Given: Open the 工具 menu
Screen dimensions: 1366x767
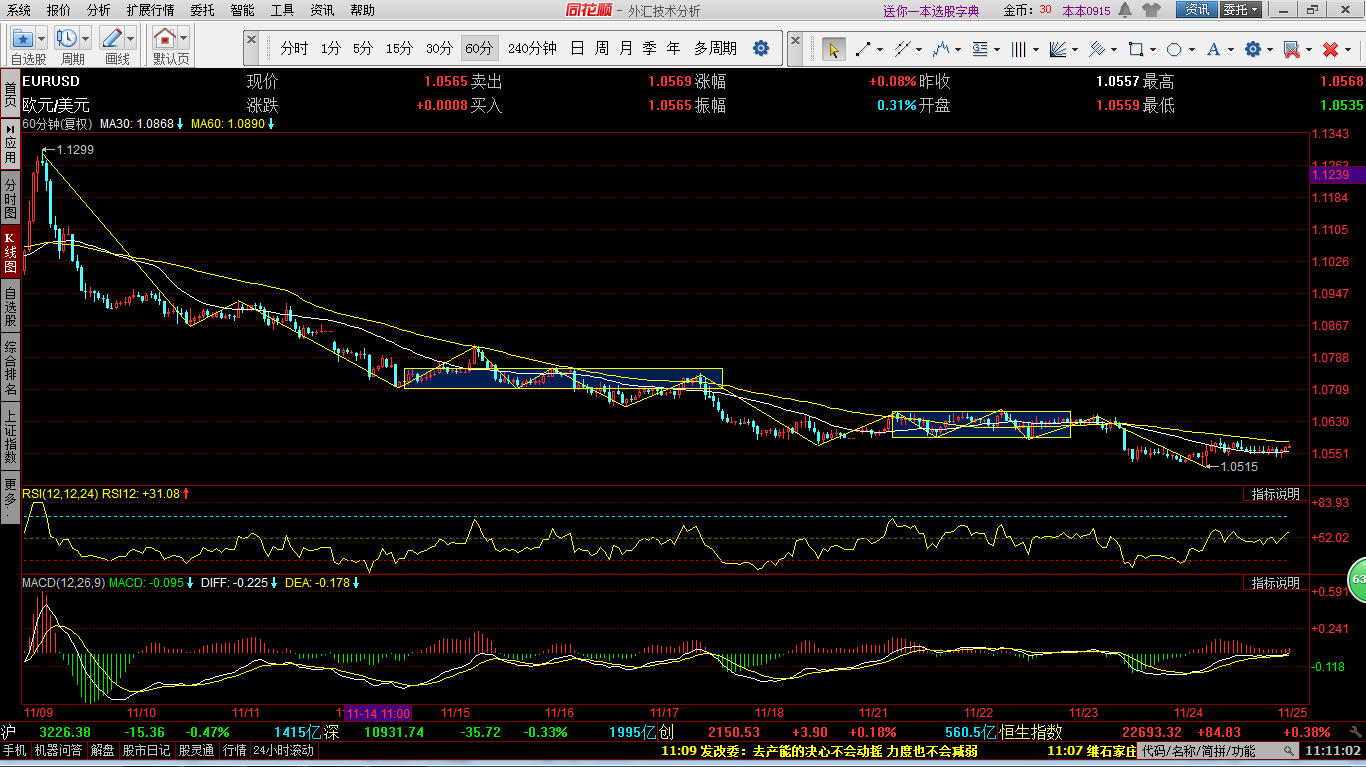Looking at the screenshot, I should (282, 10).
